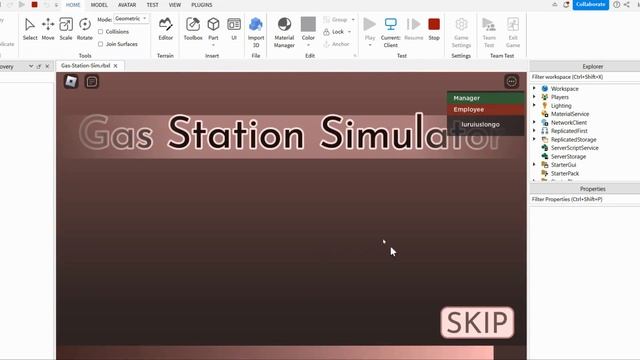
Task: Click the Workspace globe icon
Action: pyautogui.click(x=544, y=89)
